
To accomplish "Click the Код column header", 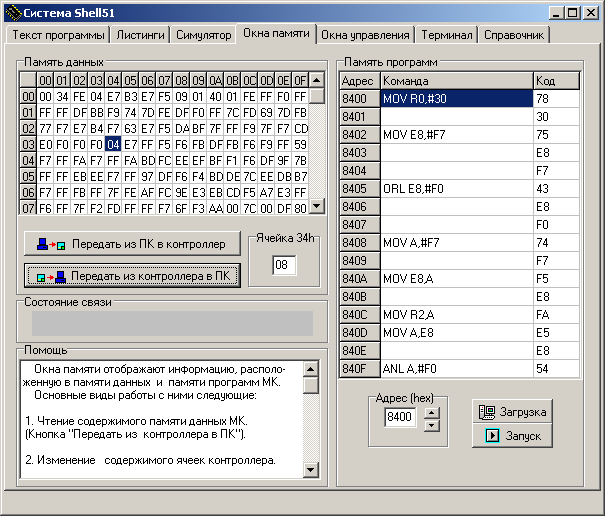I will pos(556,81).
